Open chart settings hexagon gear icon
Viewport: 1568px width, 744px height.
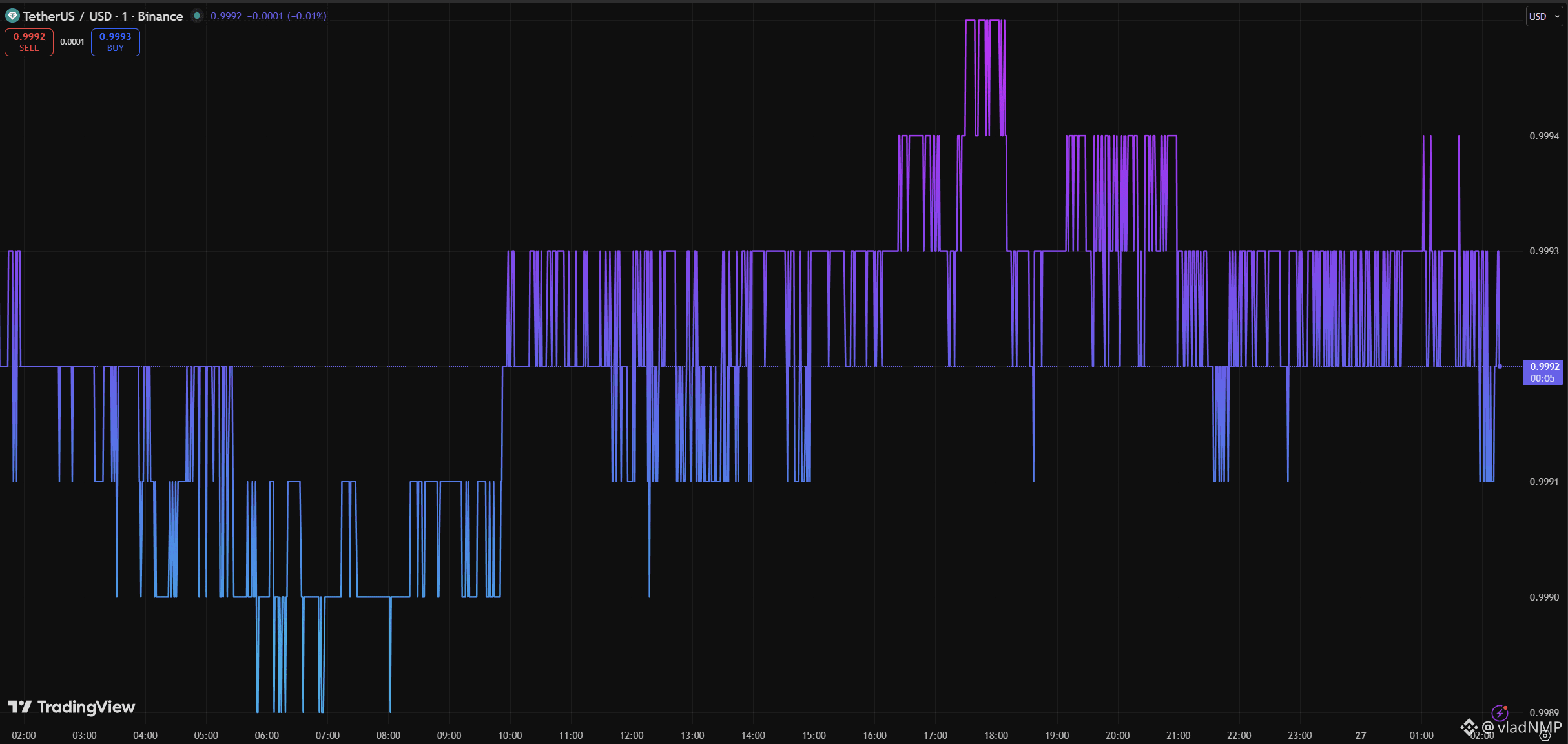coord(1545,736)
